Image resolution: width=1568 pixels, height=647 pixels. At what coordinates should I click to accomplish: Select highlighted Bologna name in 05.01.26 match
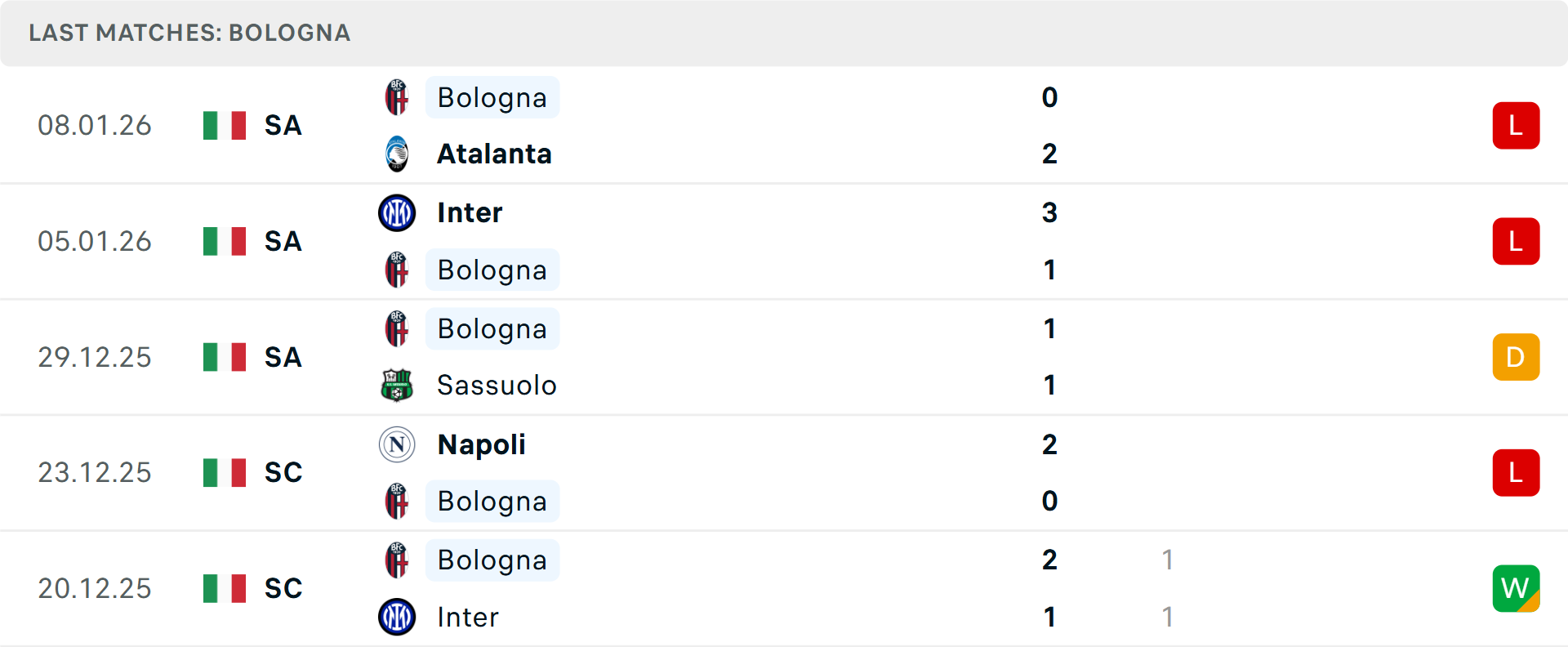tap(492, 270)
